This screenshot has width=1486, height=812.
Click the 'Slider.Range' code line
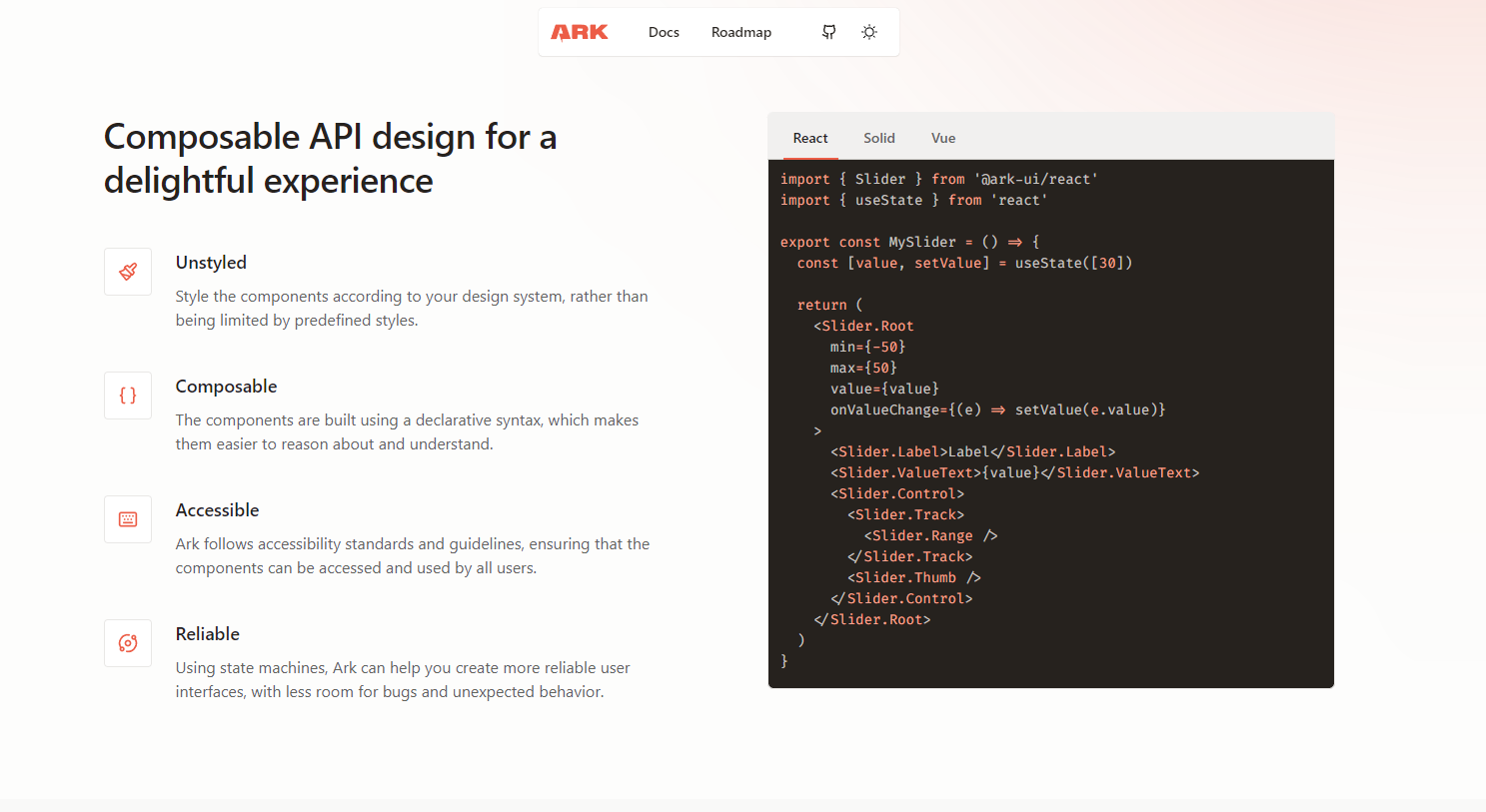(x=930, y=535)
